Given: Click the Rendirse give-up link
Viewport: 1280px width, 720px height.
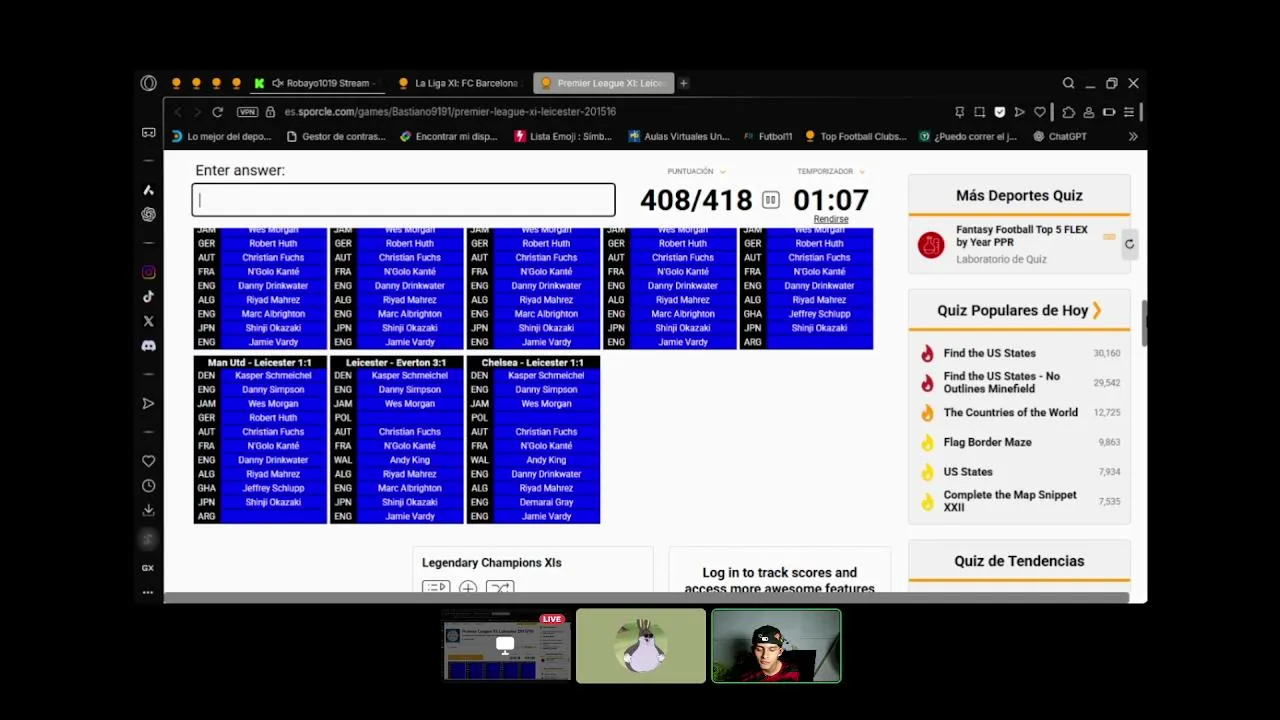Looking at the screenshot, I should (x=831, y=219).
